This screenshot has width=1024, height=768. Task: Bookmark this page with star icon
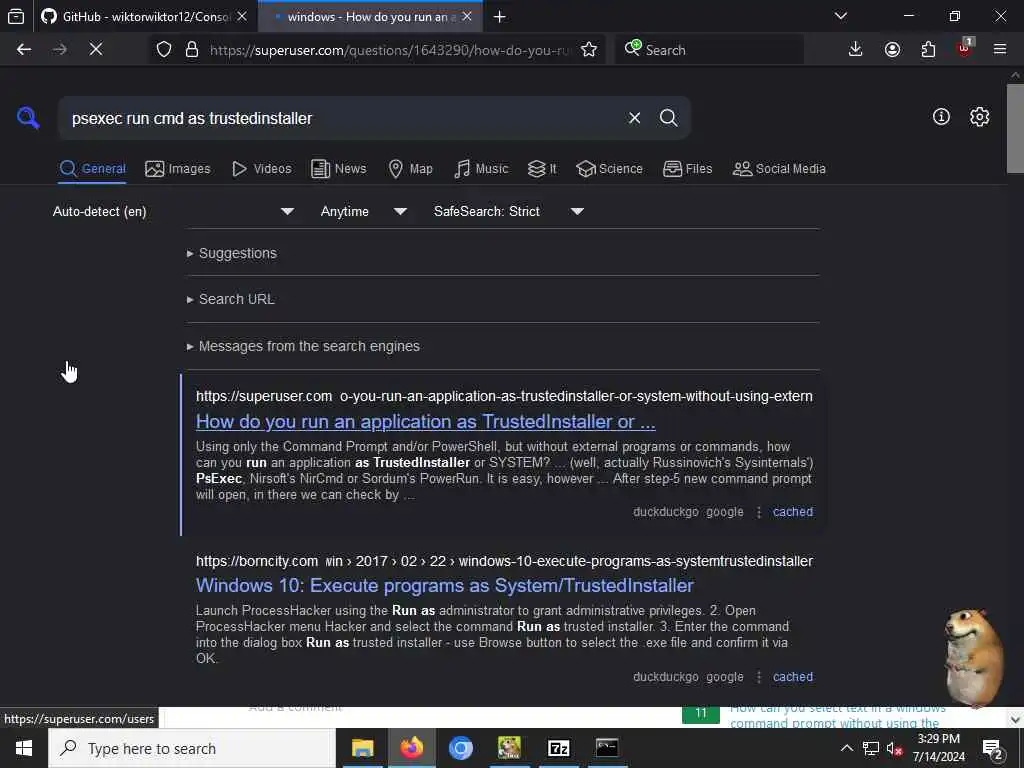tap(588, 50)
